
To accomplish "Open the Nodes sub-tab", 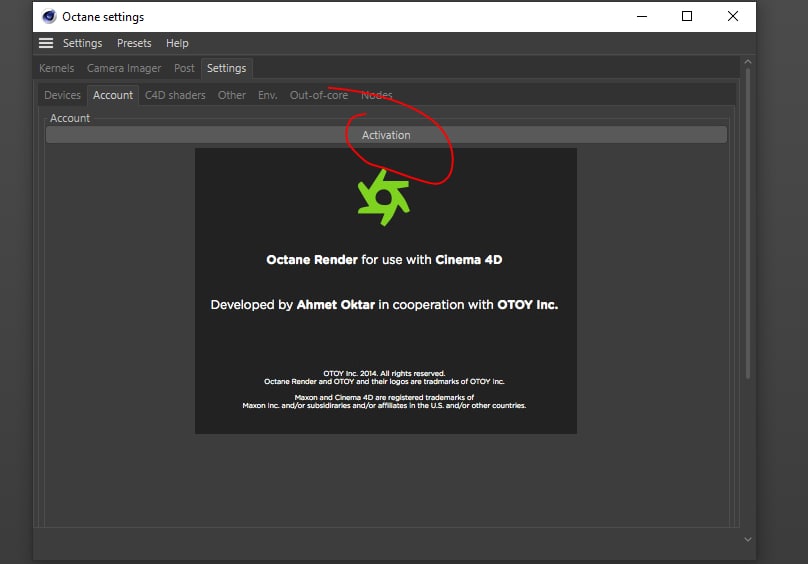I will [x=377, y=95].
